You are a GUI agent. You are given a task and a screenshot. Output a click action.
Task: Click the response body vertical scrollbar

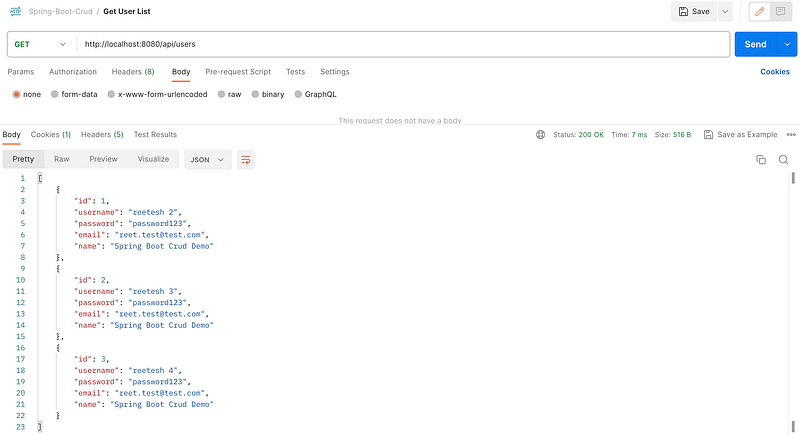click(793, 302)
